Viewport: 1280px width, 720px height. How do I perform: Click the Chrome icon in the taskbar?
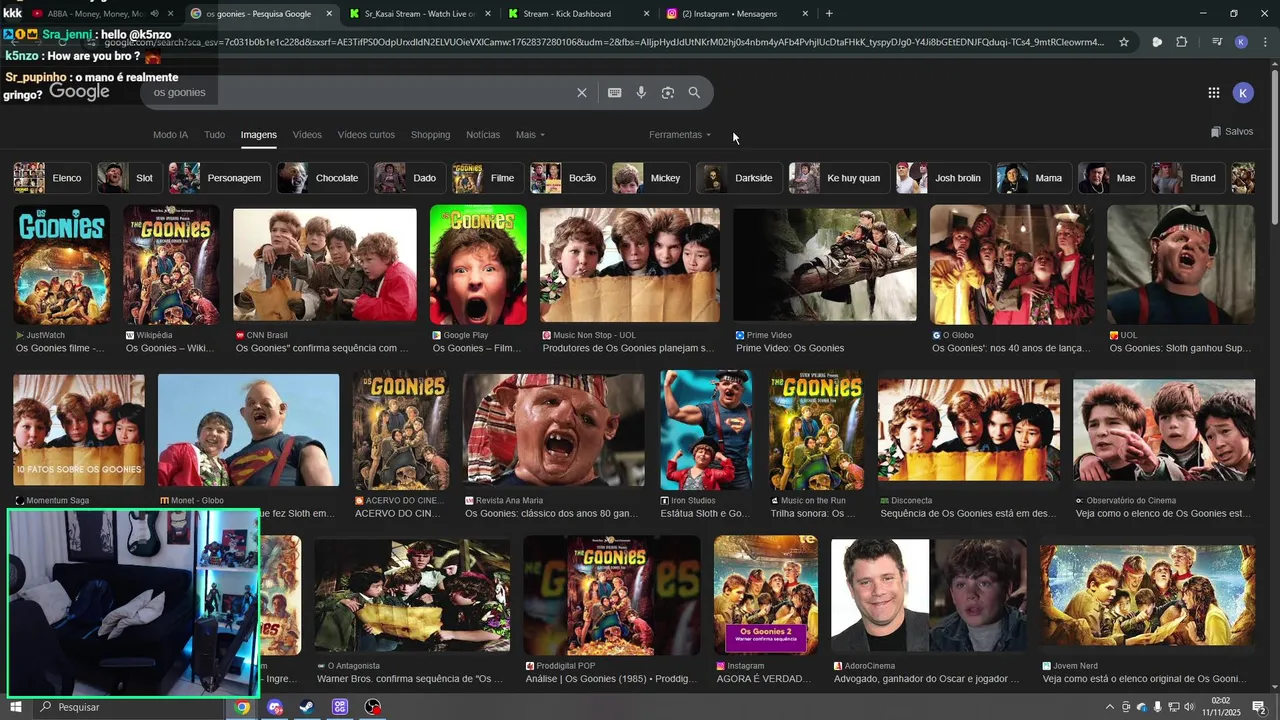point(242,707)
